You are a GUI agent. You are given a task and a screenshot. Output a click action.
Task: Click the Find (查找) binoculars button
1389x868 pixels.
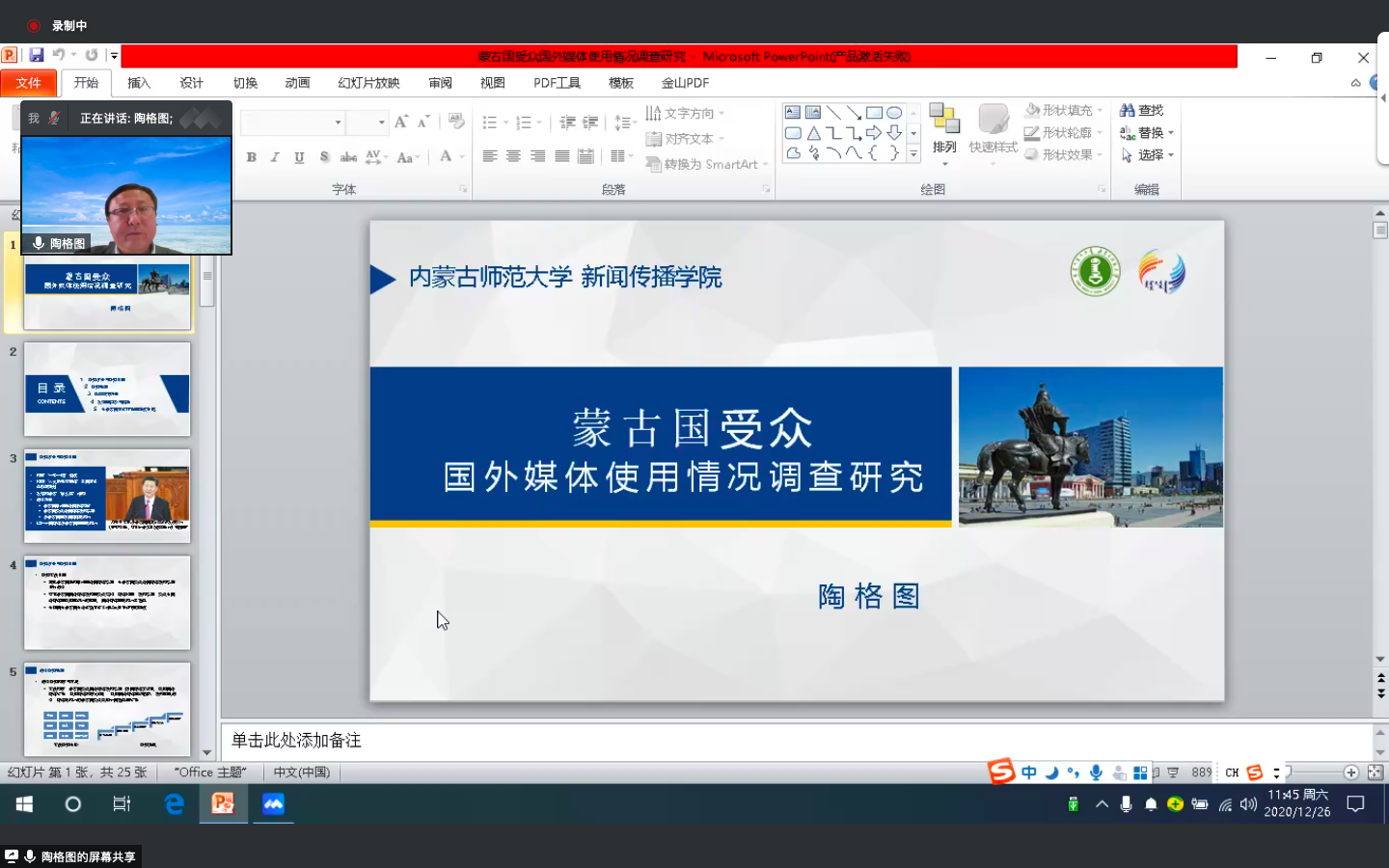pyautogui.click(x=1142, y=111)
